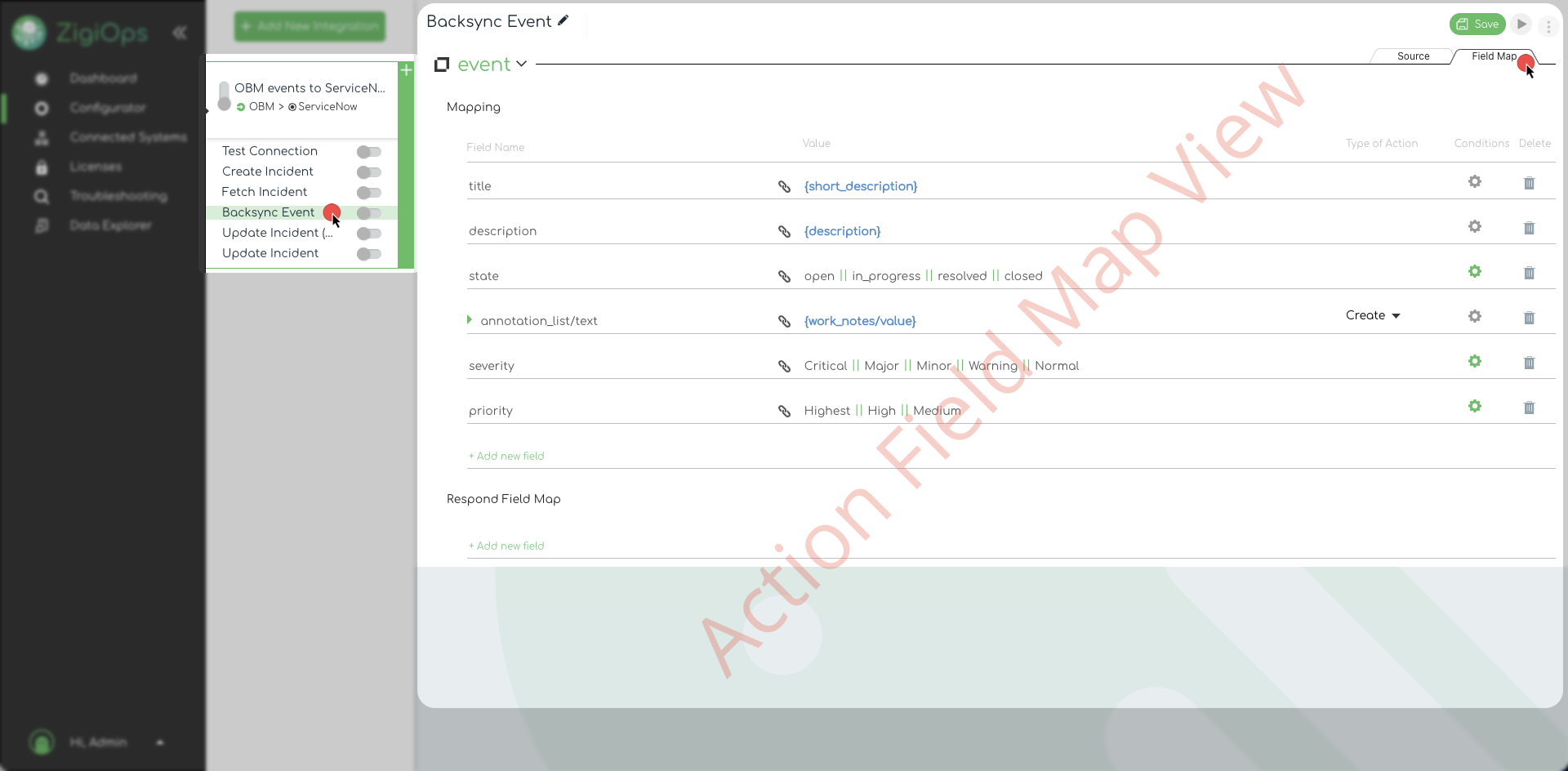Screen dimensions: 1568x771
Task: Select the Field Map tab
Action: coord(1493,56)
